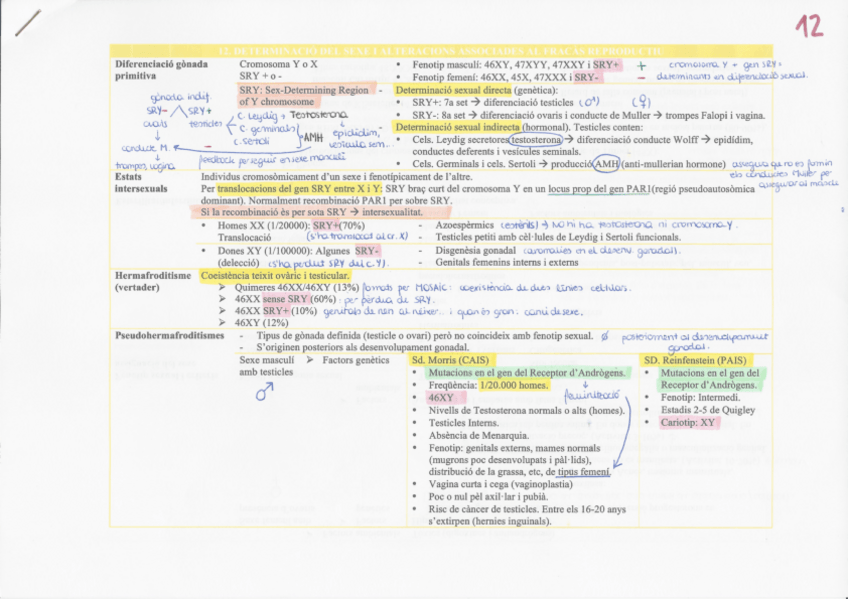Select the bullet "Fenotip femení: 46XX, 45X, 47XXX"

[492, 77]
